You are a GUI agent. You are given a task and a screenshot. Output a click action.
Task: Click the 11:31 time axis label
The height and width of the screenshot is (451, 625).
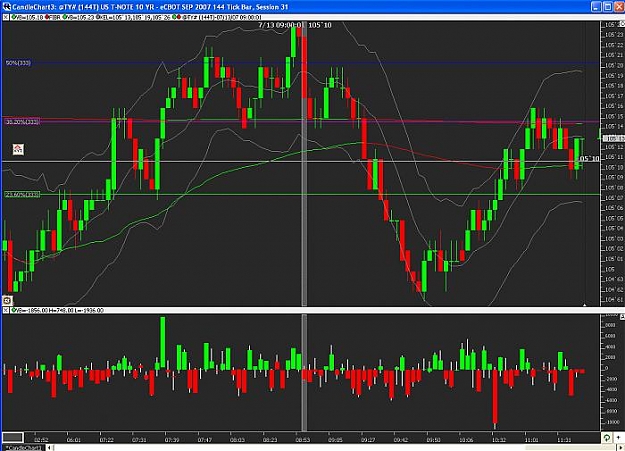pos(564,440)
